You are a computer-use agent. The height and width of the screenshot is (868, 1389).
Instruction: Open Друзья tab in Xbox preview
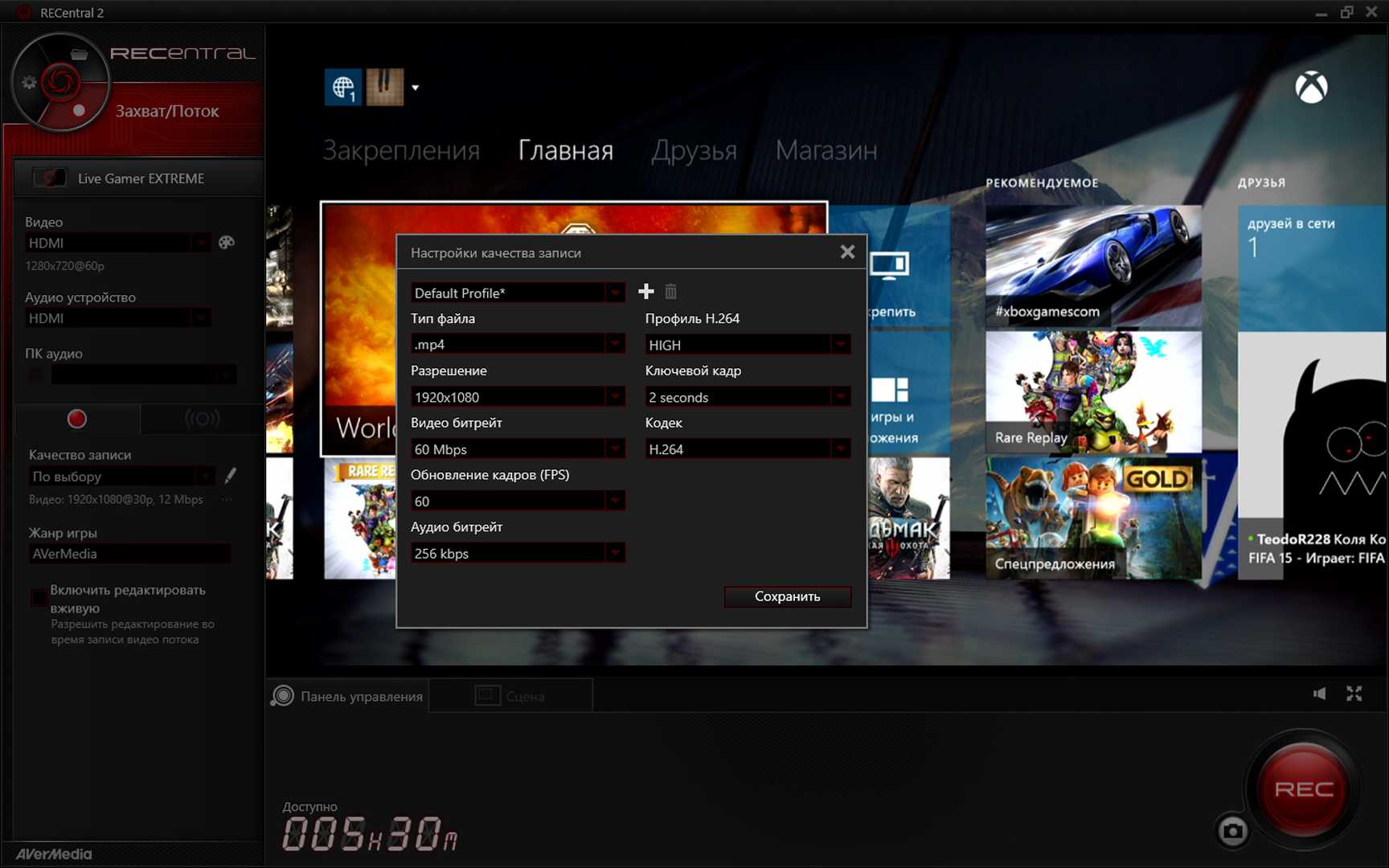point(694,150)
